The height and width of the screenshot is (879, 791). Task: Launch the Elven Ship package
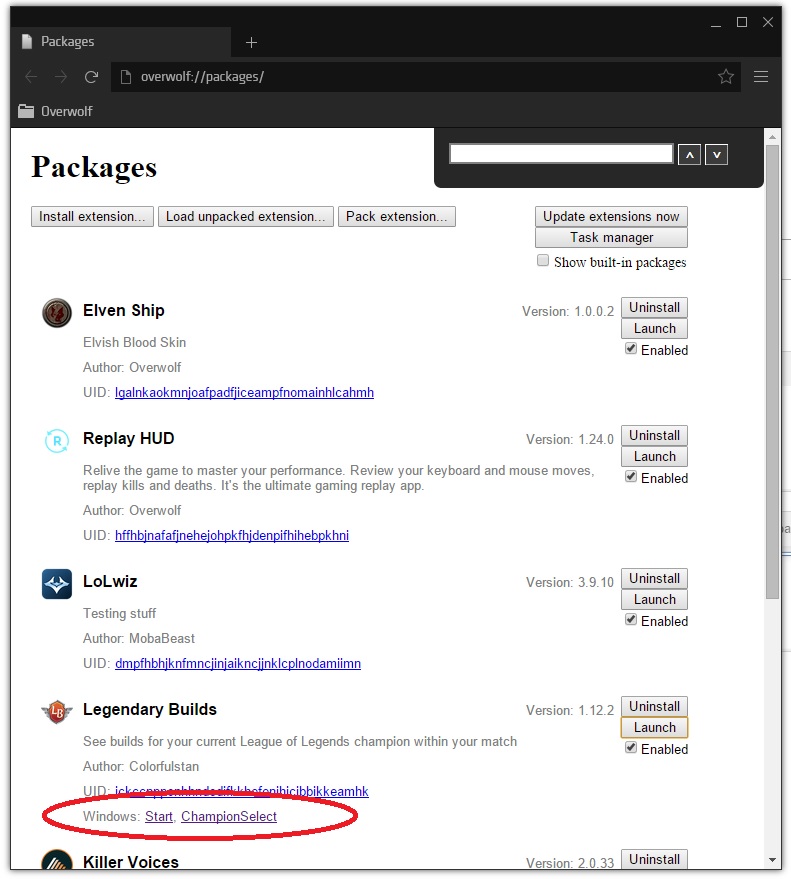pos(654,329)
